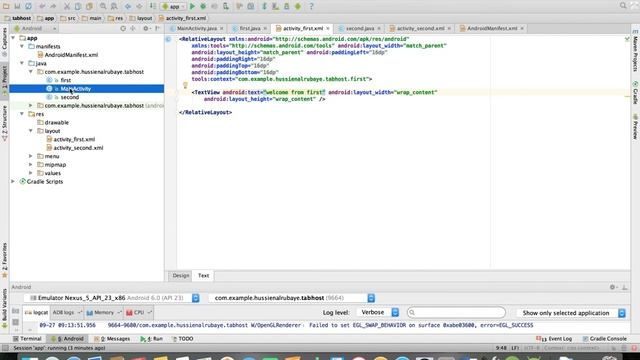Click the Android panel gear icon
Image resolution: width=640 pixels, height=360 pixels.
pos(613,287)
